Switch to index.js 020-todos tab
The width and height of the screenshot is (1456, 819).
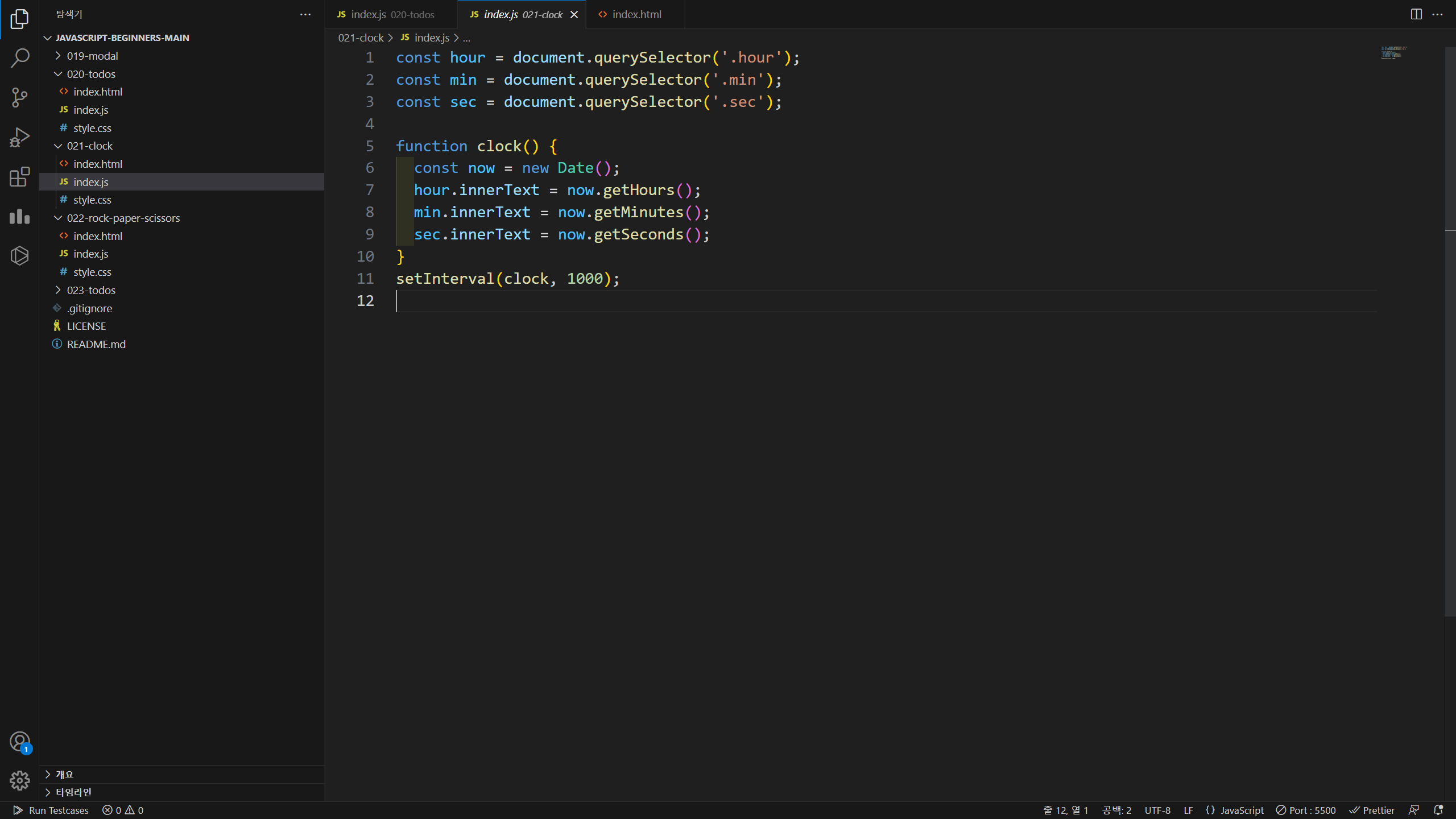point(386,14)
